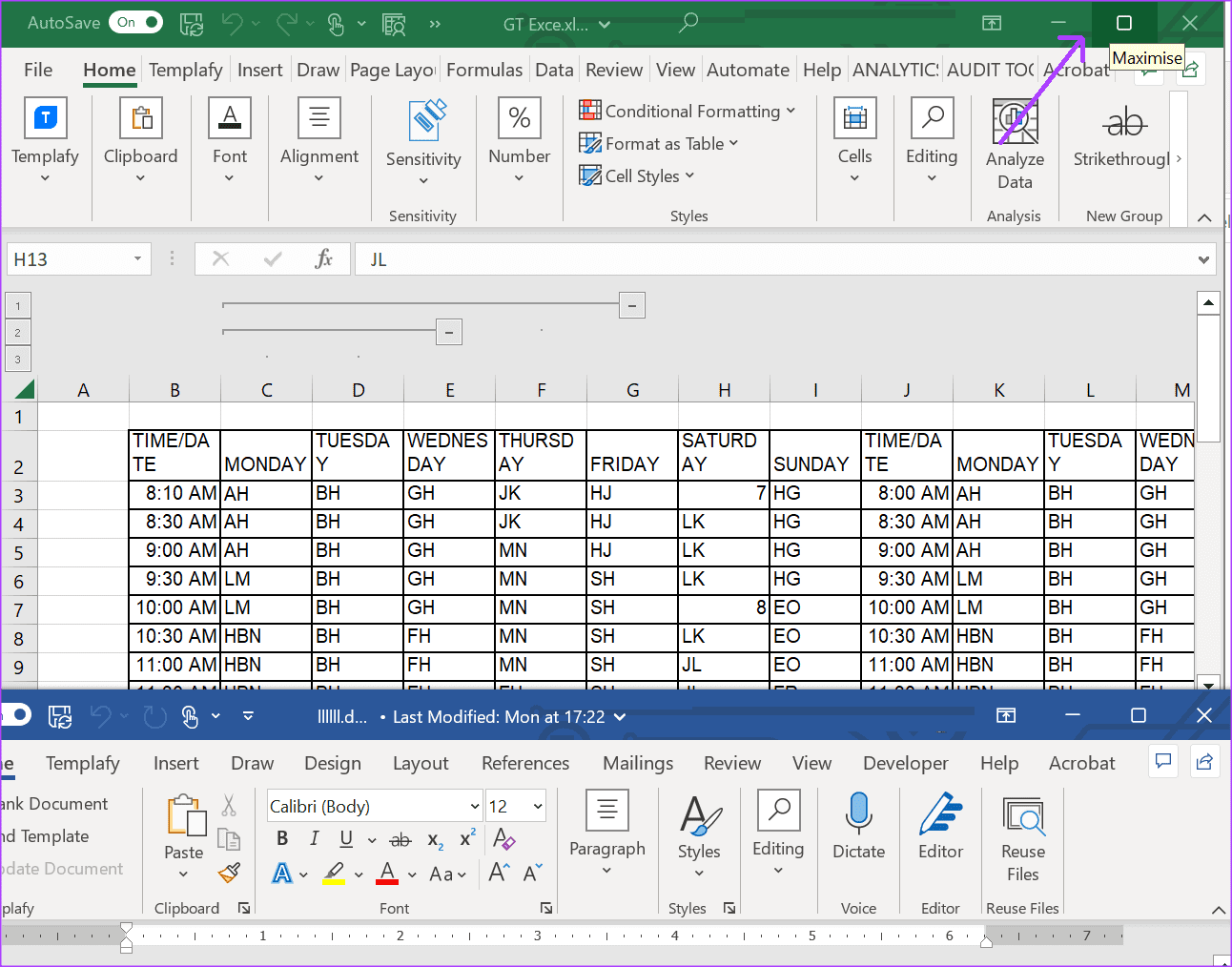Turn off AutoSave in Excel
The width and height of the screenshot is (1232, 967).
(135, 21)
